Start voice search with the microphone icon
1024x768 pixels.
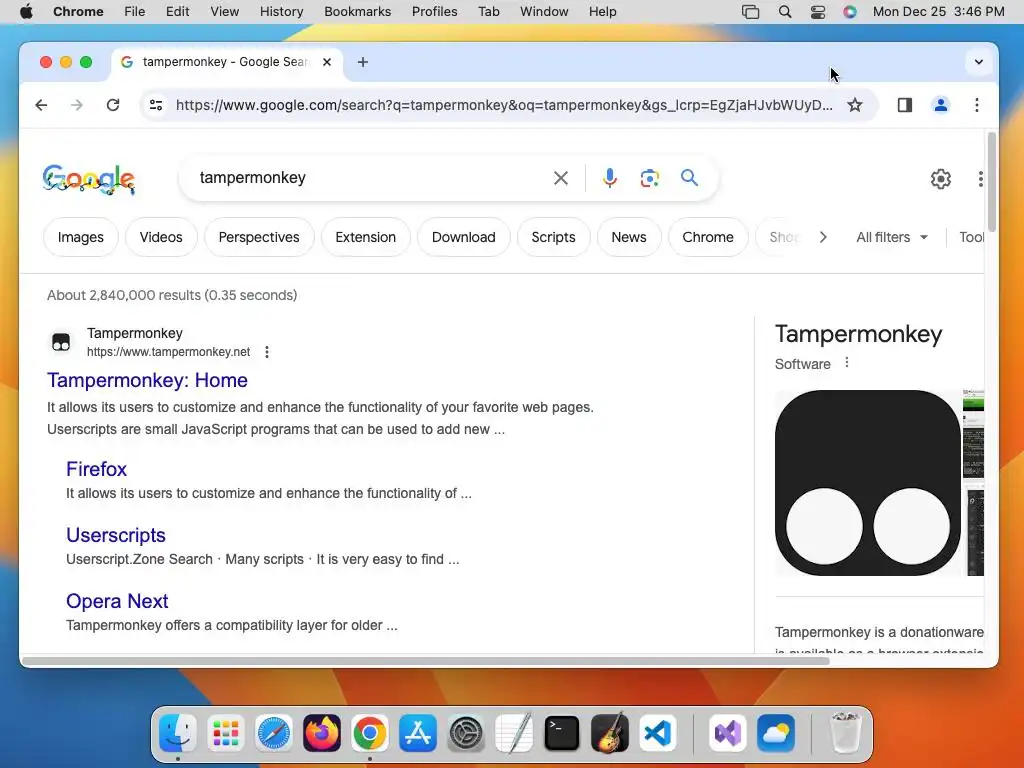(x=609, y=178)
